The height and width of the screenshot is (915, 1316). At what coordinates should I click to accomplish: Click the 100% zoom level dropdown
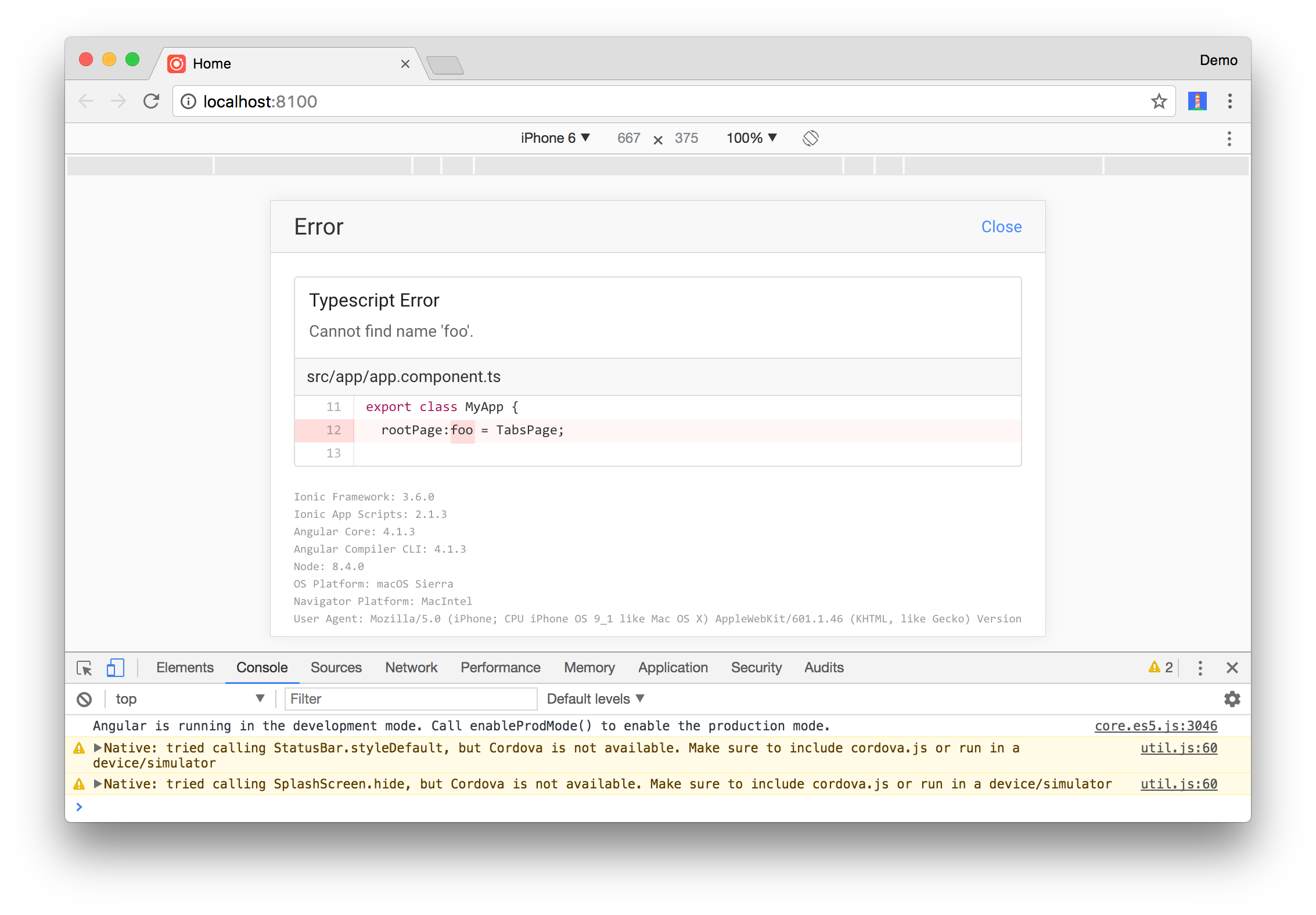749,138
